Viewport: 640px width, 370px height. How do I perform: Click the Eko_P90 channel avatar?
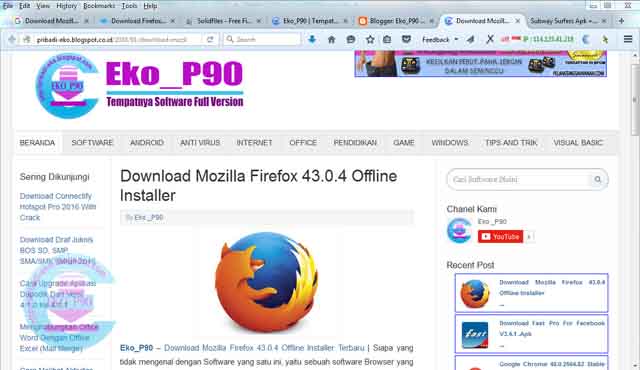[x=460, y=230]
